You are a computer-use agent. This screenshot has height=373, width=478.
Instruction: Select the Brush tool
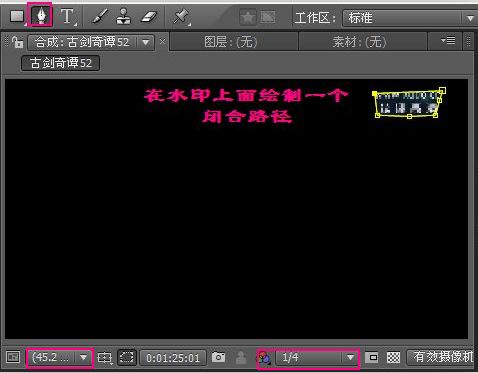point(100,16)
